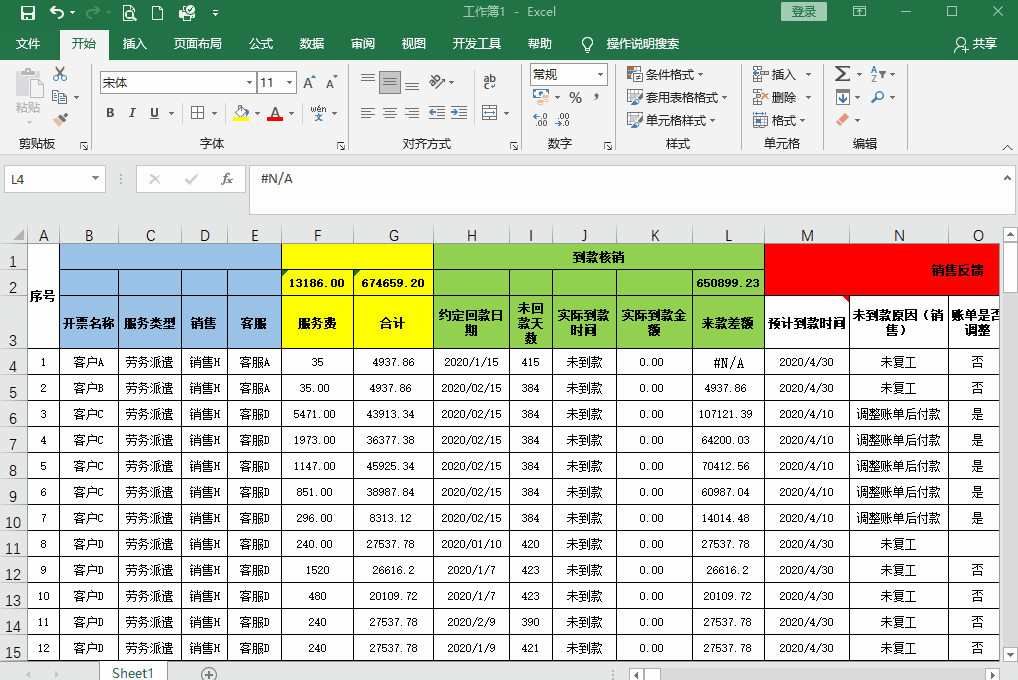Select all cells using corner triangle
The width and height of the screenshot is (1018, 680).
point(19,234)
